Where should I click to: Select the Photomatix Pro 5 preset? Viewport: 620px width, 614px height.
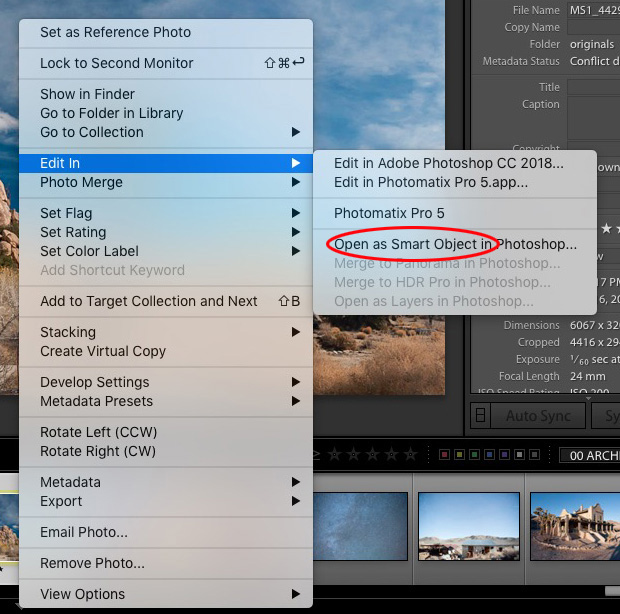(455, 213)
